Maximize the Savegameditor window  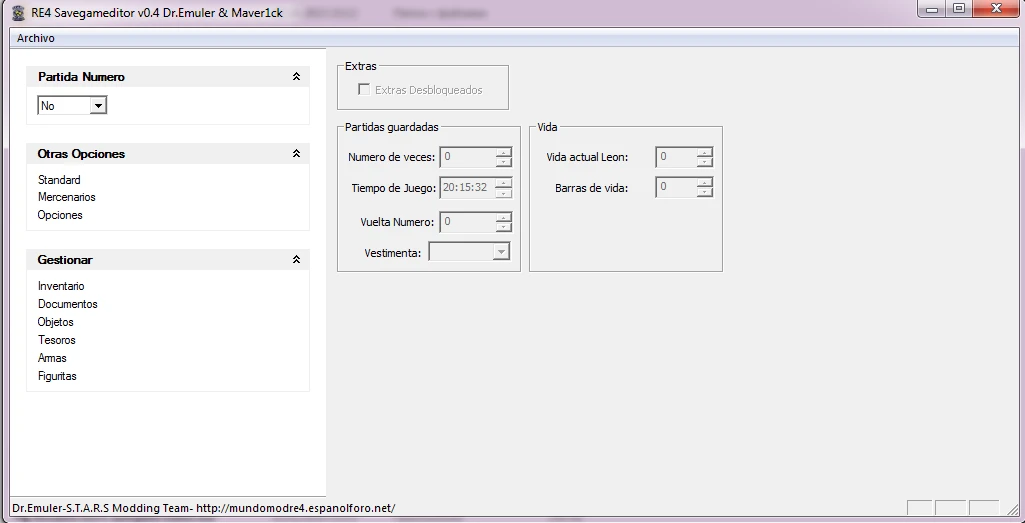(x=959, y=9)
